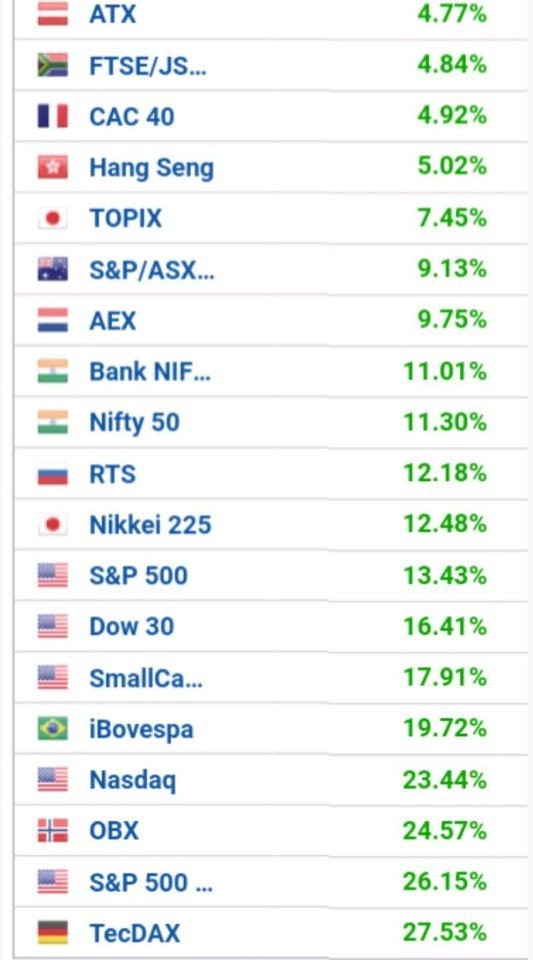Image resolution: width=533 pixels, height=960 pixels.
Task: Click the Germany flag next to TecDAX
Action: (53, 933)
